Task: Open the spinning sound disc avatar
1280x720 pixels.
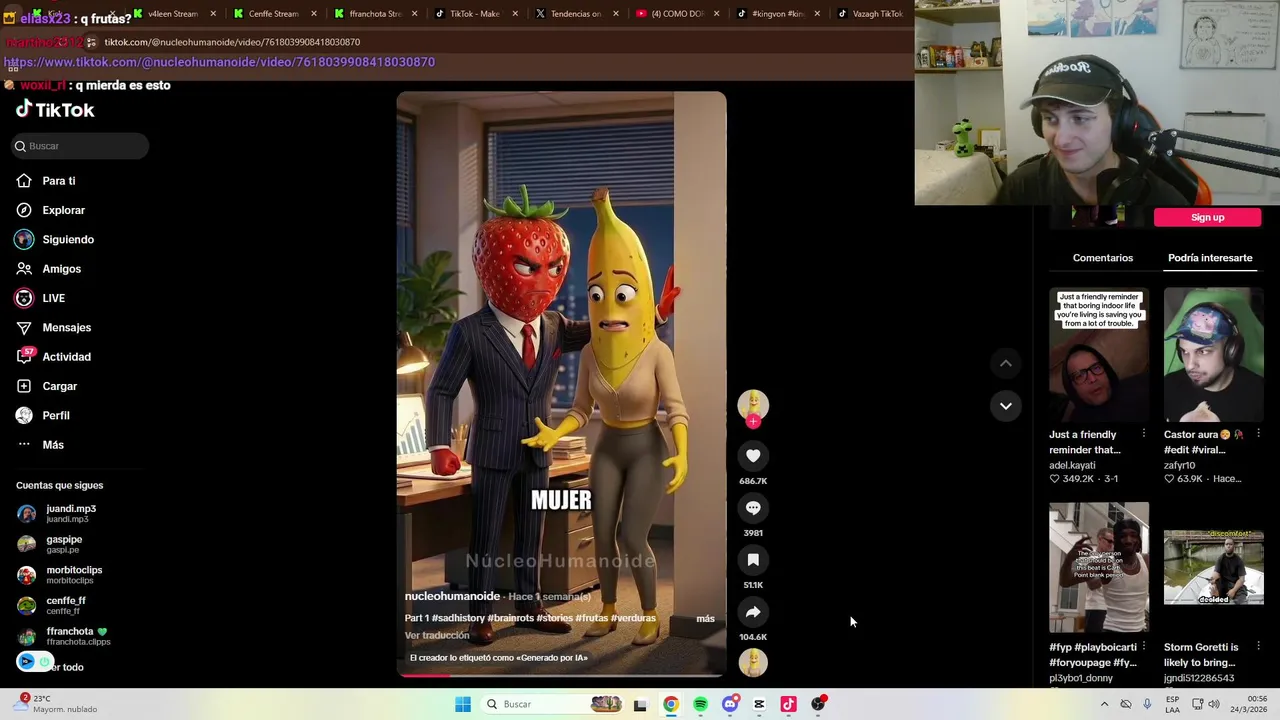Action: pyautogui.click(x=753, y=662)
